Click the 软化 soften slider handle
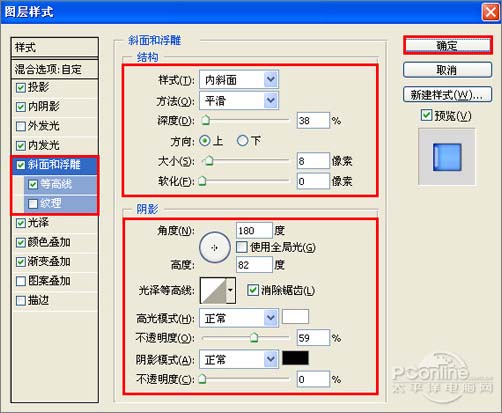The image size is (502, 413). (202, 181)
